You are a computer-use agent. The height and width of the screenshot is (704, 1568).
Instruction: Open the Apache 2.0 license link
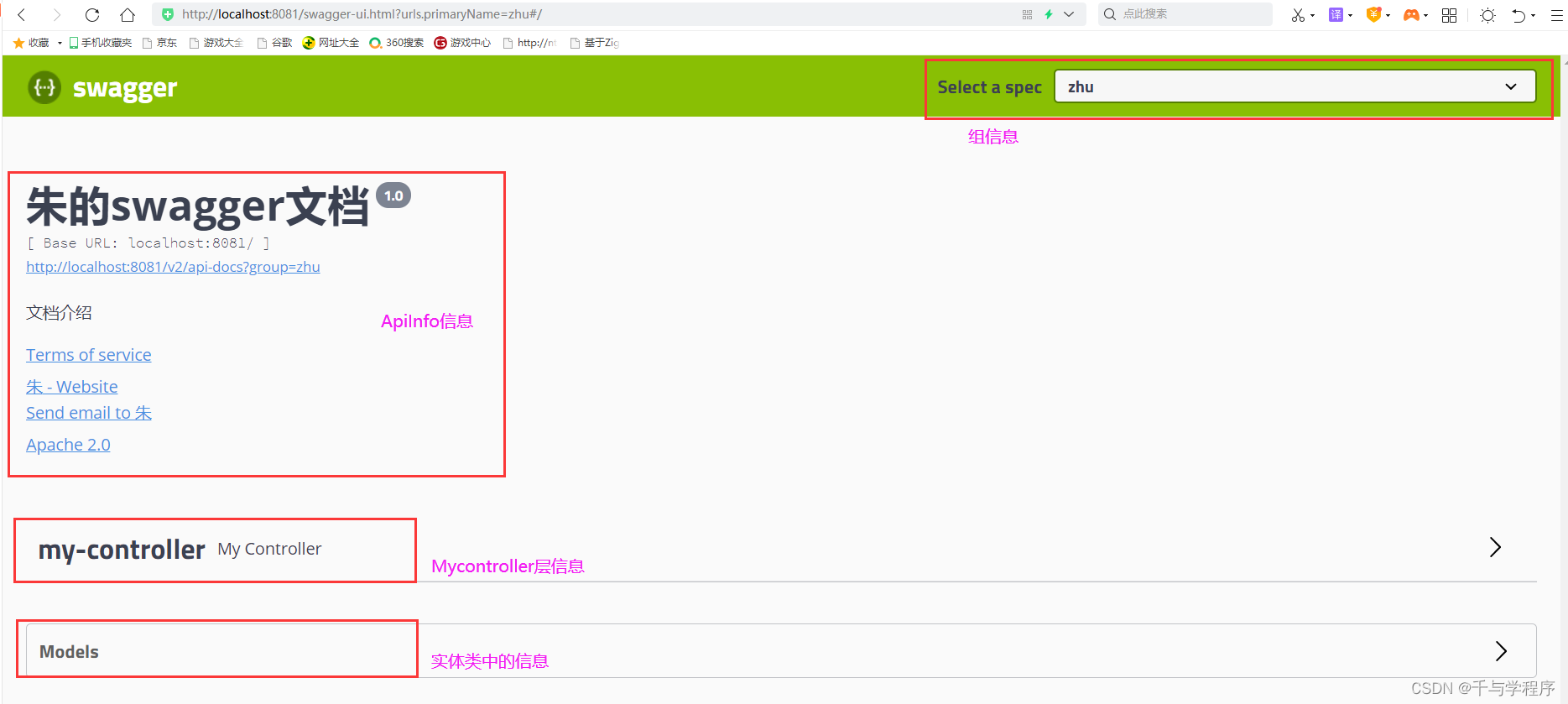pyautogui.click(x=68, y=445)
